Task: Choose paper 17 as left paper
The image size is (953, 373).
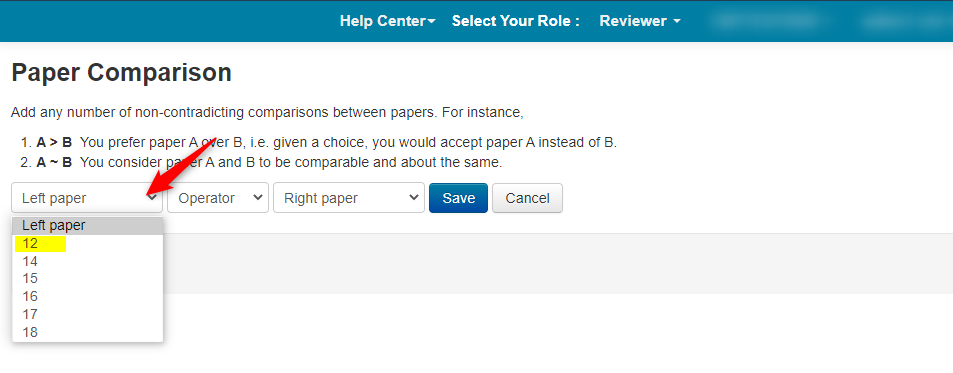Action: coord(88,314)
